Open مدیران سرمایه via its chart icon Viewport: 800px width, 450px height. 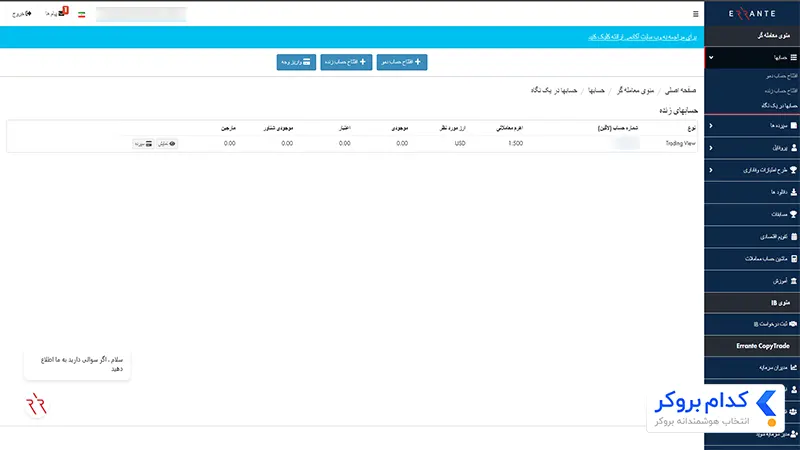(793, 367)
